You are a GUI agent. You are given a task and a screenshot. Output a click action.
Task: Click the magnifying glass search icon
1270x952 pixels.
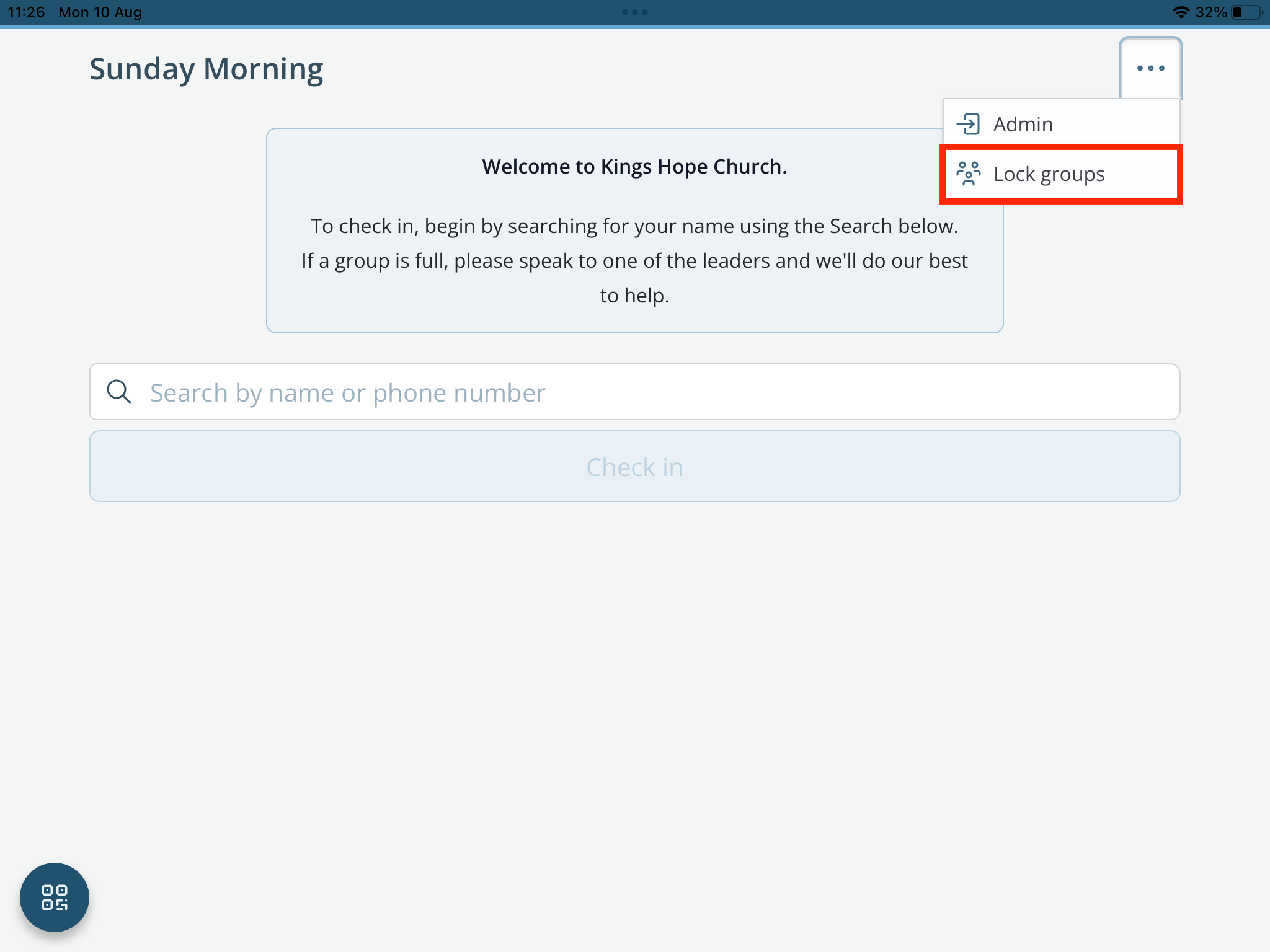pyautogui.click(x=118, y=392)
